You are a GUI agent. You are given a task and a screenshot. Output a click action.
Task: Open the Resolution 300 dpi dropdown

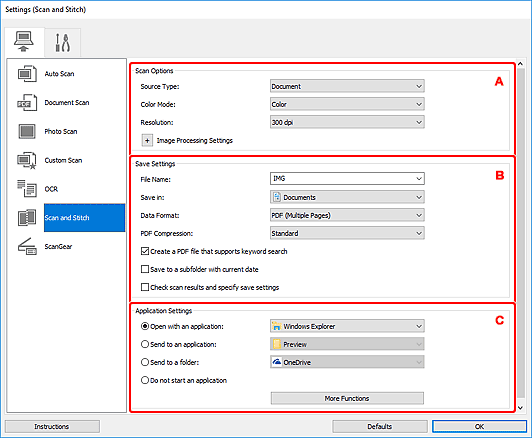click(347, 122)
